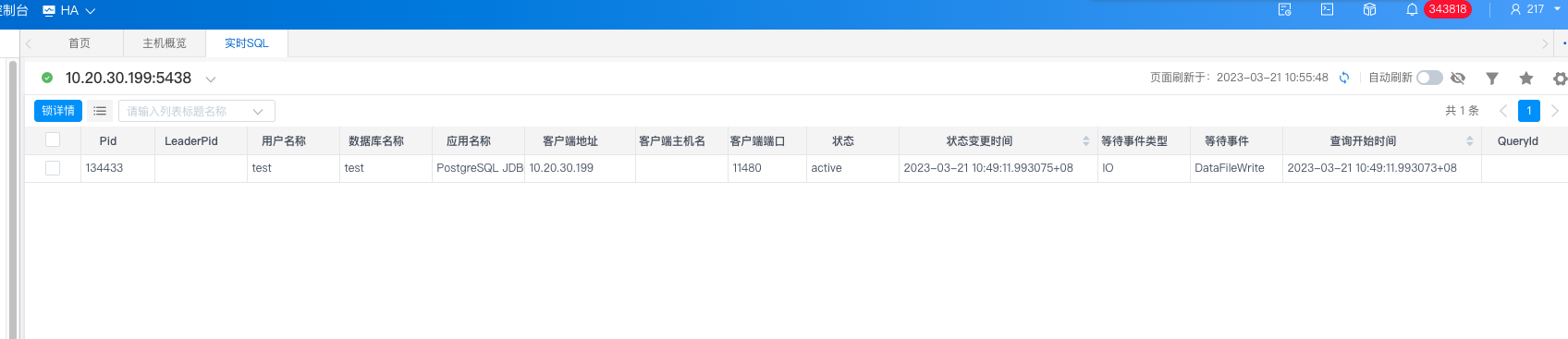Click the left sidebar vertical scrollbar
Screen dimensions: 1568x339
(13, 199)
